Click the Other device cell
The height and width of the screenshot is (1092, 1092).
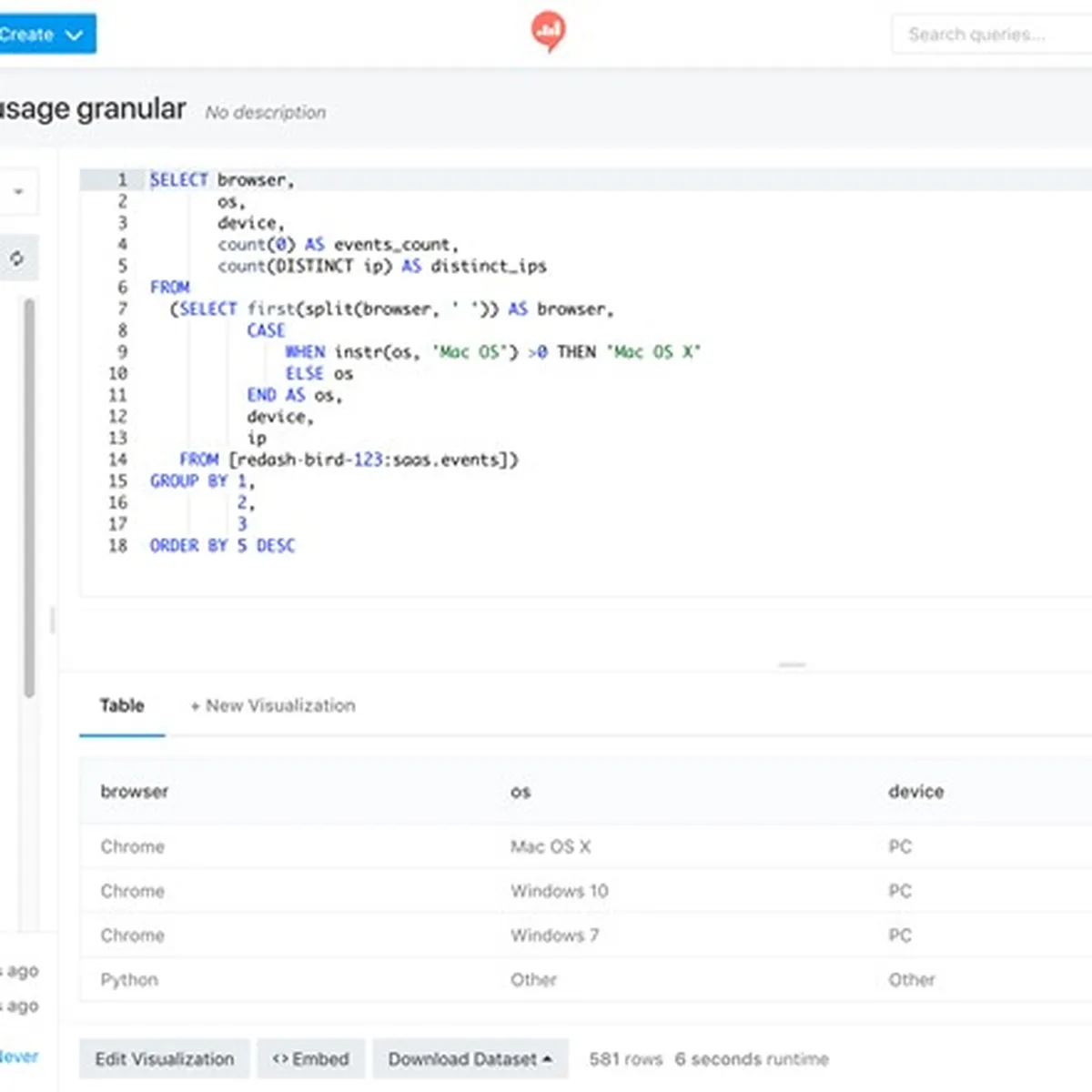point(912,980)
